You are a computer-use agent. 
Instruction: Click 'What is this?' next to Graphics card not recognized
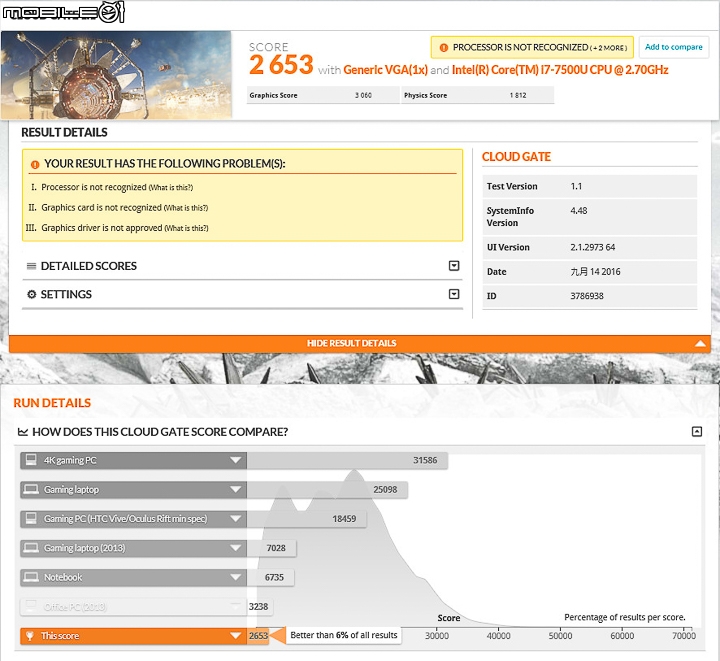click(x=186, y=208)
